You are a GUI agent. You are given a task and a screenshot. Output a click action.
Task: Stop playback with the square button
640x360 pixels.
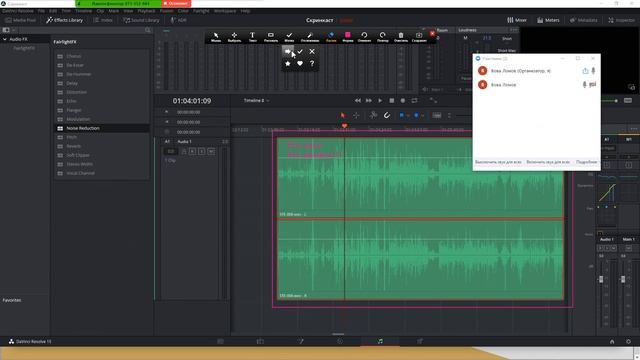tap(391, 100)
